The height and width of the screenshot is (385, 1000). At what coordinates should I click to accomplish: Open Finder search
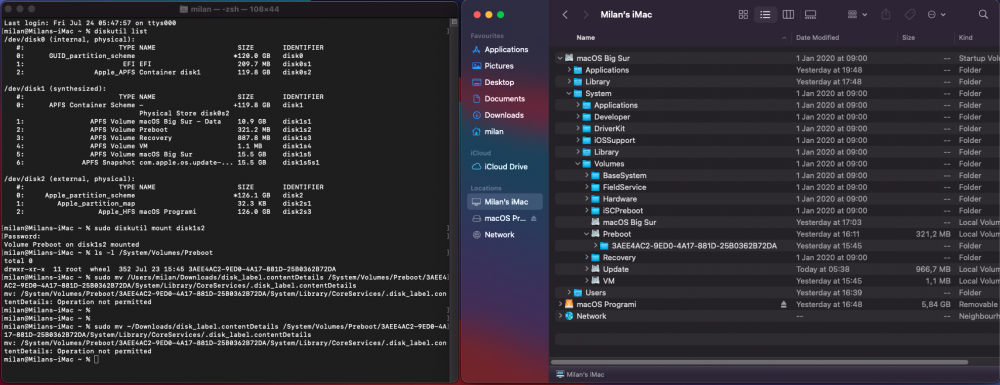coord(983,15)
